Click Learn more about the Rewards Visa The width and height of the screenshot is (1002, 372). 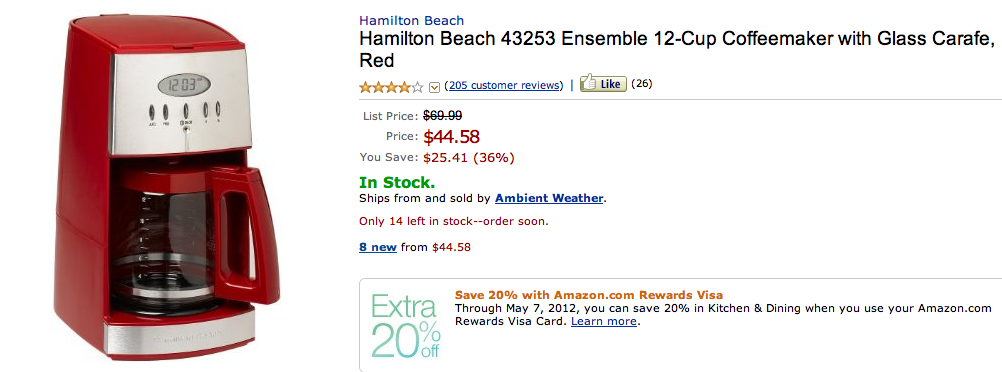[x=604, y=321]
